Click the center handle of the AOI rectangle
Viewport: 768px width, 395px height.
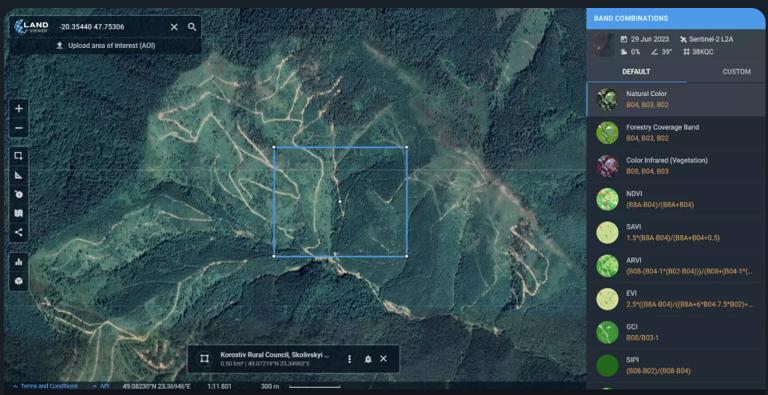[340, 201]
